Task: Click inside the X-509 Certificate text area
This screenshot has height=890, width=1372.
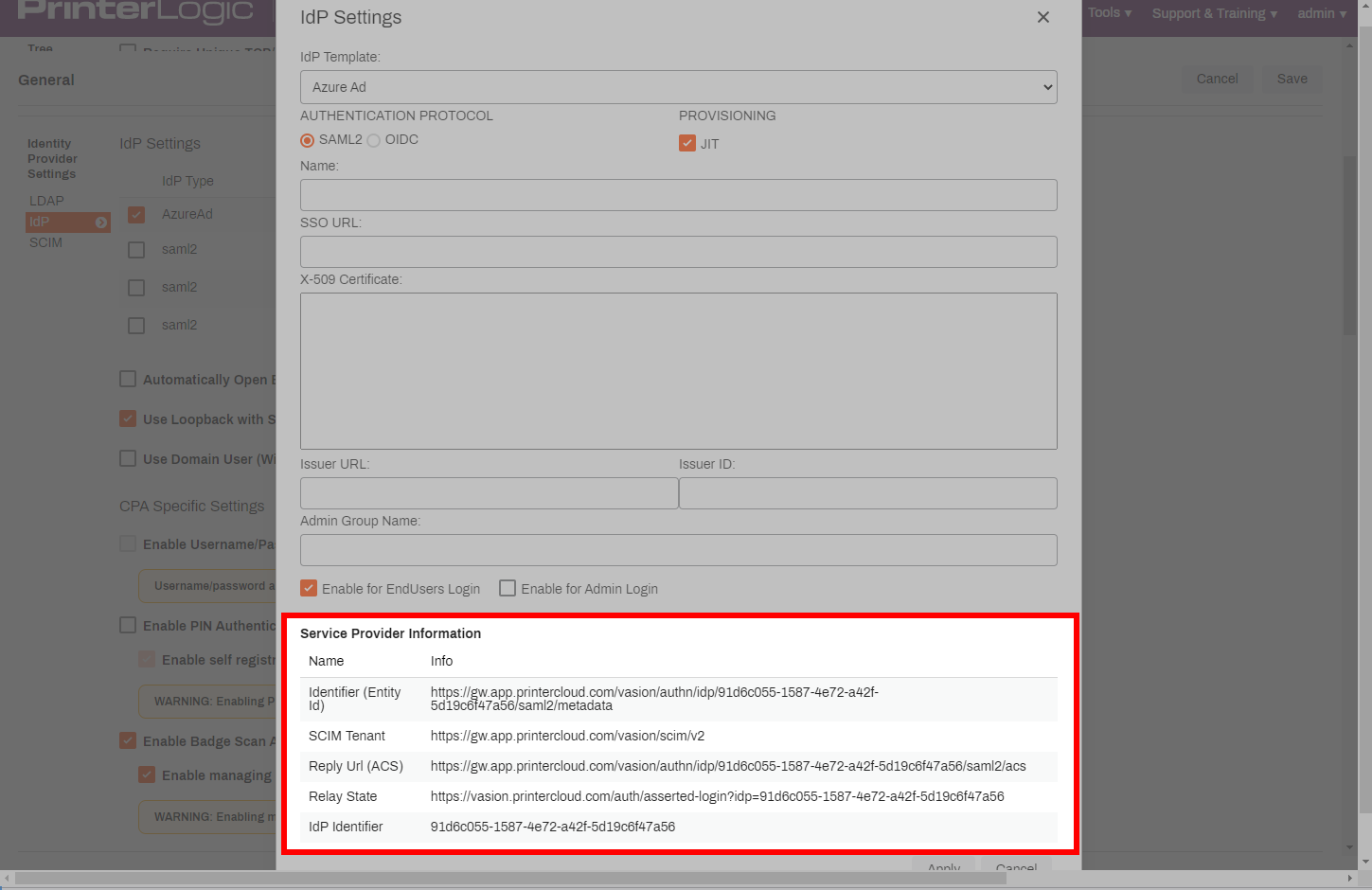Action: click(678, 370)
